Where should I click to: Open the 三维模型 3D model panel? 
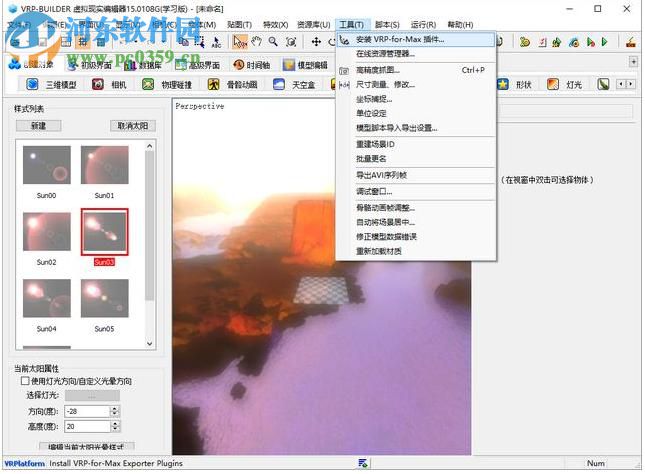coord(51,84)
